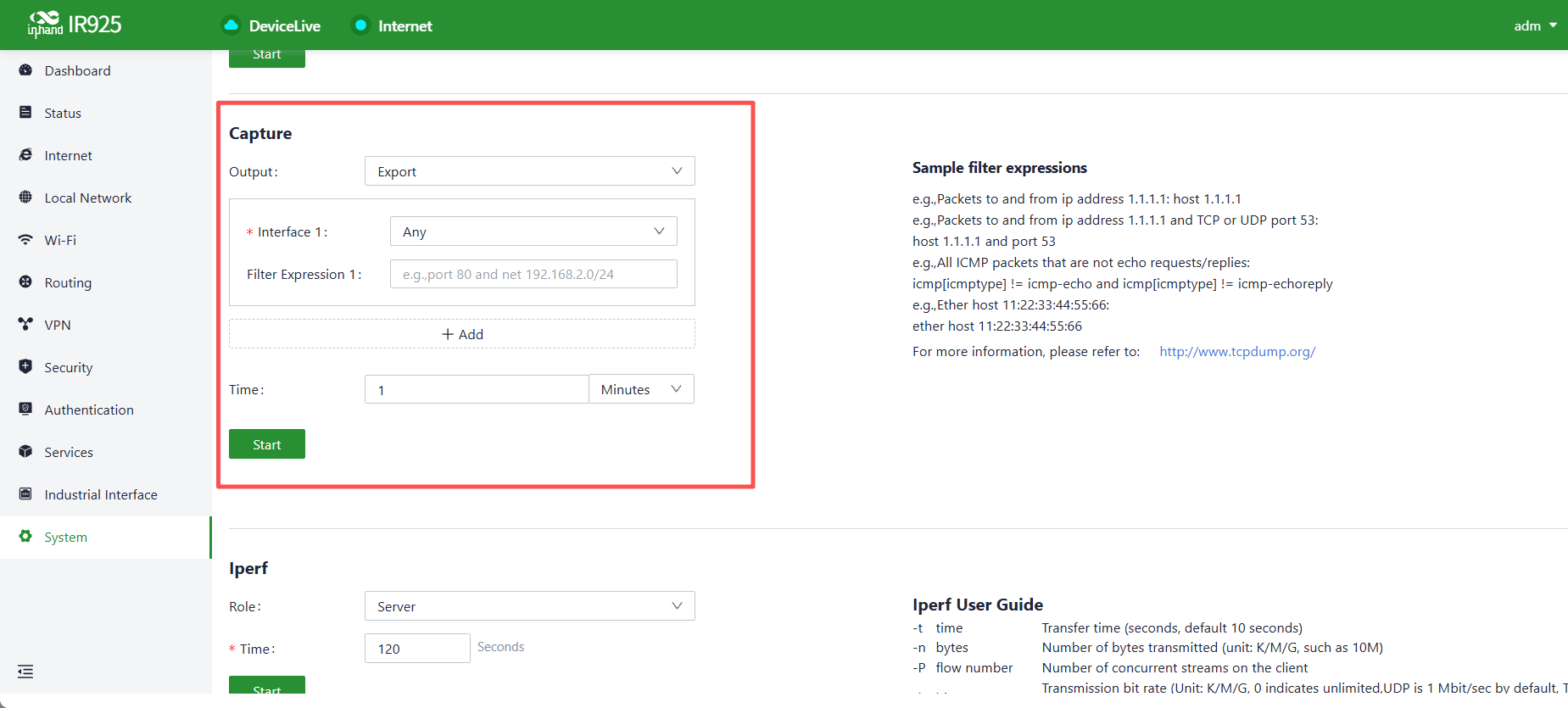This screenshot has height=708, width=1568.
Task: Open Local Network menu item
Action: coord(105,198)
